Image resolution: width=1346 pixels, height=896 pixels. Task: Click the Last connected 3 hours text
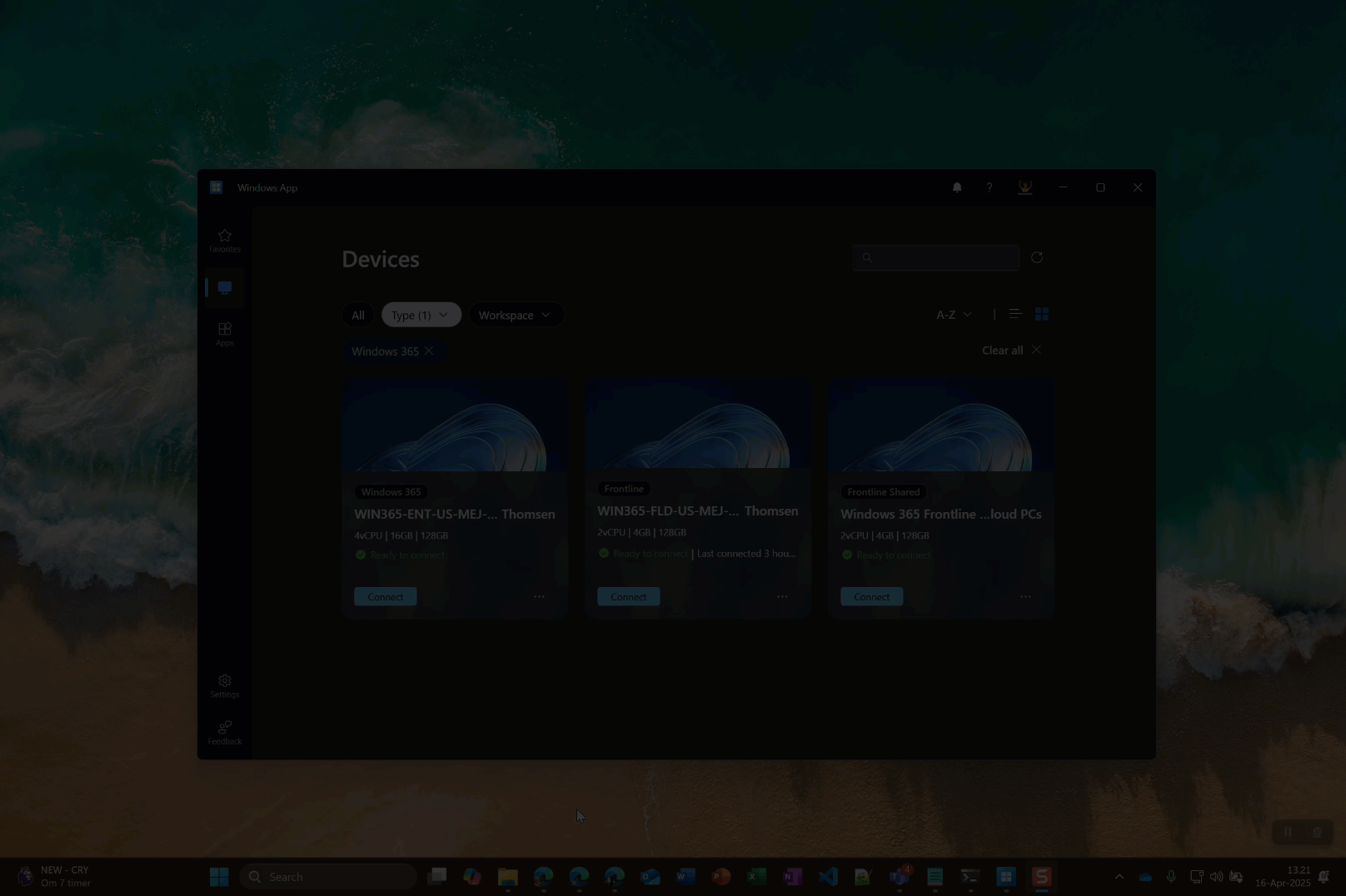(x=746, y=554)
